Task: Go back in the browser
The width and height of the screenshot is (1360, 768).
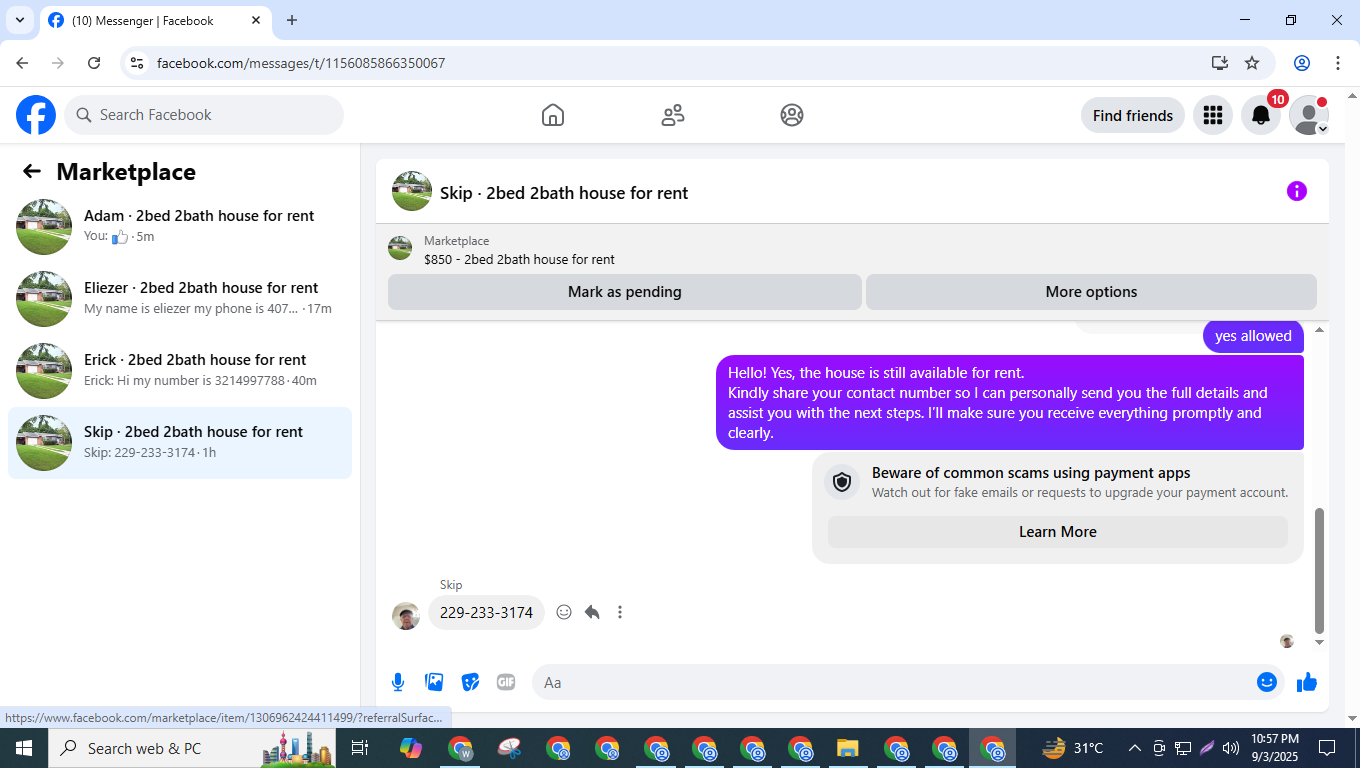Action: tap(22, 63)
